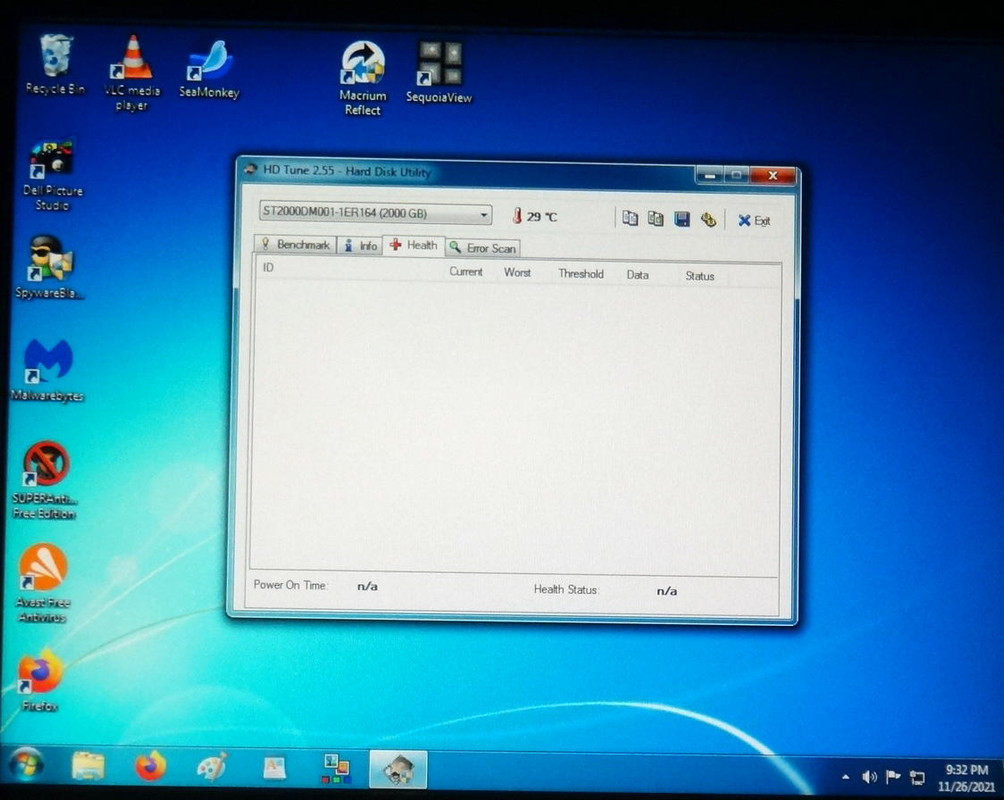Copy screenshot to clipboard in HD Tune
Image resolution: width=1004 pixels, height=800 pixels.
click(x=656, y=219)
